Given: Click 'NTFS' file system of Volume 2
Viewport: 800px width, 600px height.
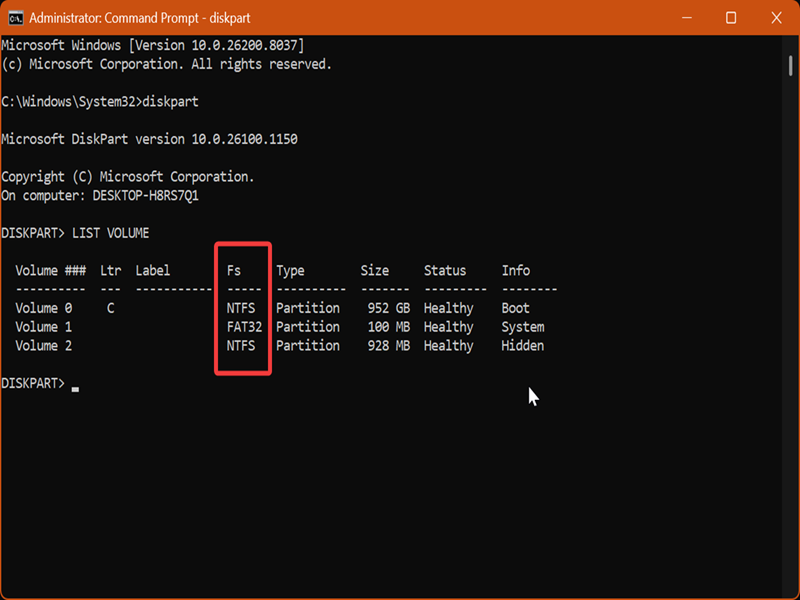Looking at the screenshot, I should [x=241, y=346].
